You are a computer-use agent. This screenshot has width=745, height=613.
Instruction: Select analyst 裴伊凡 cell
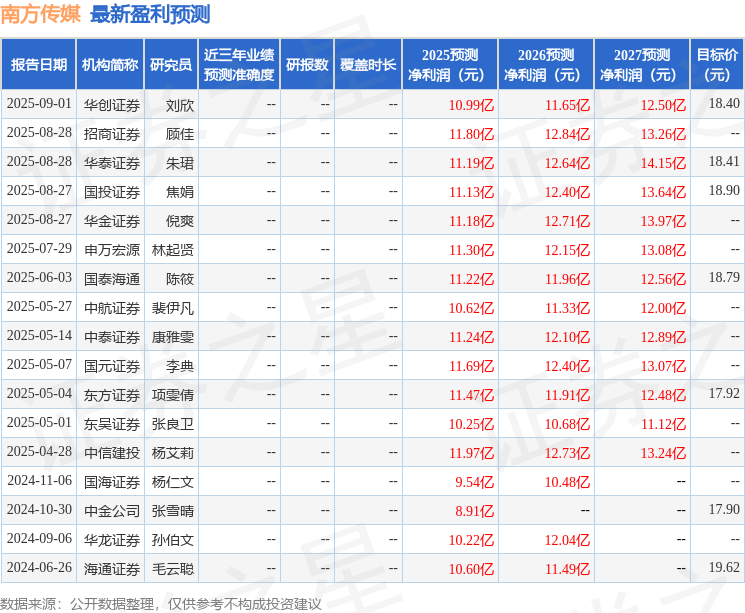(172, 308)
